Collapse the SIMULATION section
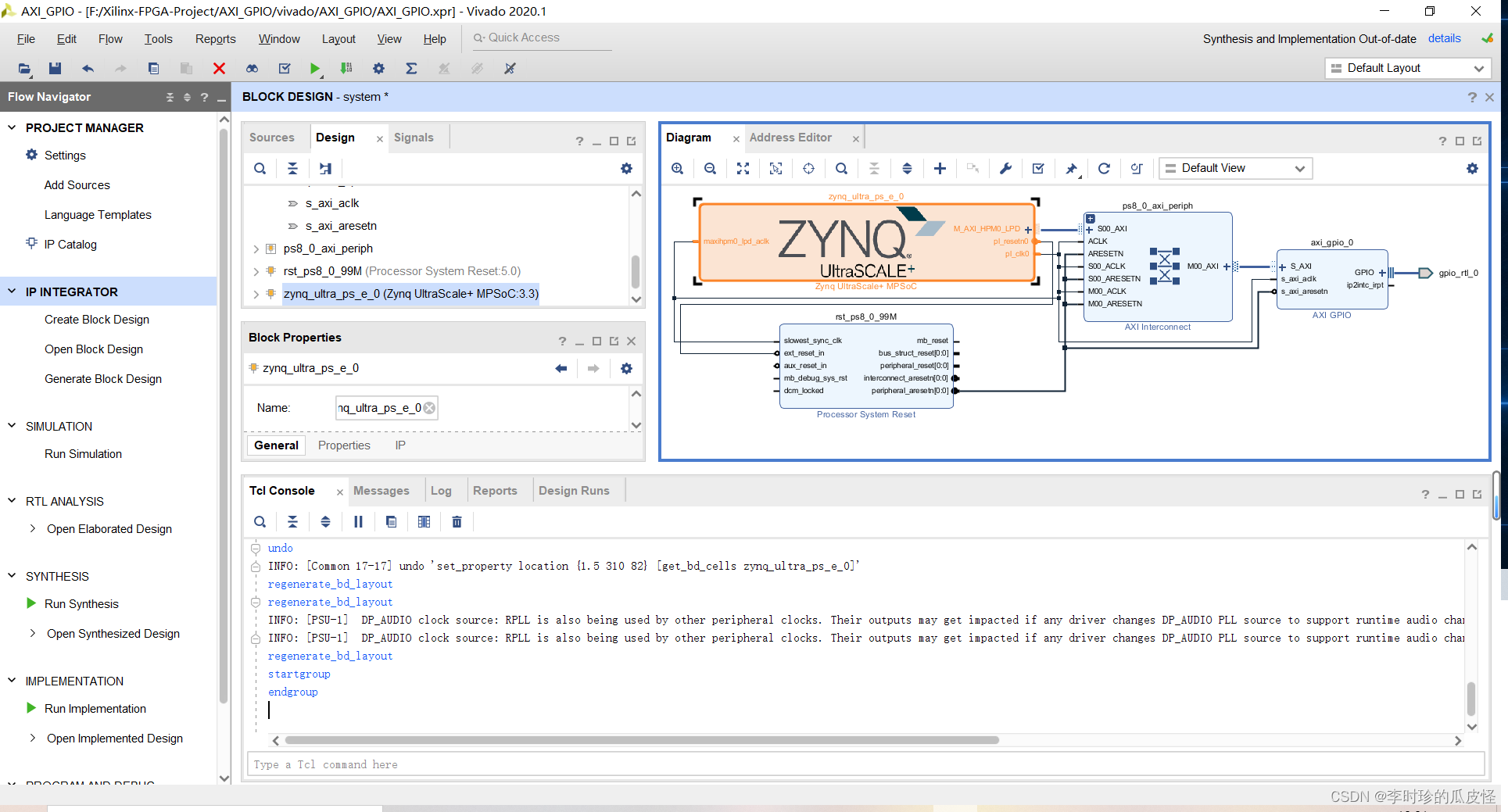Viewport: 1508px width, 812px height. 12,426
